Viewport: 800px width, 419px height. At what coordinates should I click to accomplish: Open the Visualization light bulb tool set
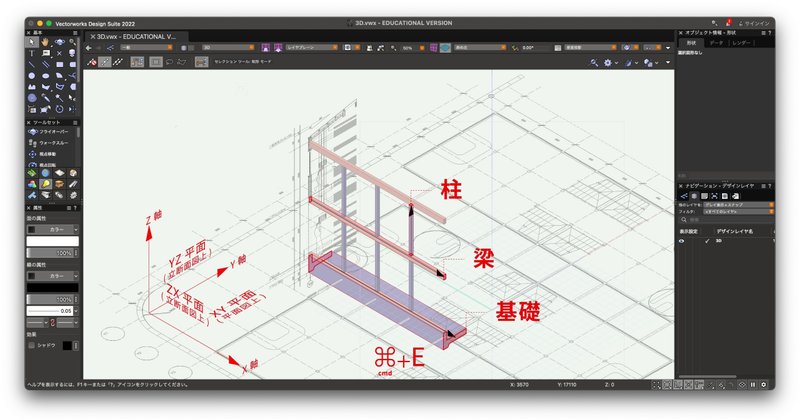pos(46,184)
